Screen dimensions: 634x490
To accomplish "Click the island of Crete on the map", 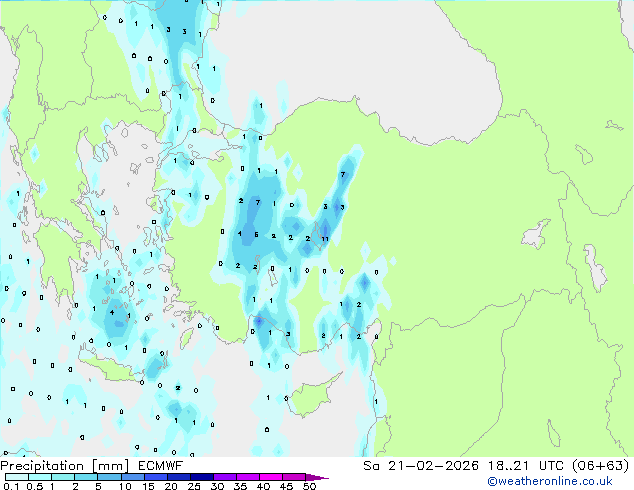I will [112, 367].
